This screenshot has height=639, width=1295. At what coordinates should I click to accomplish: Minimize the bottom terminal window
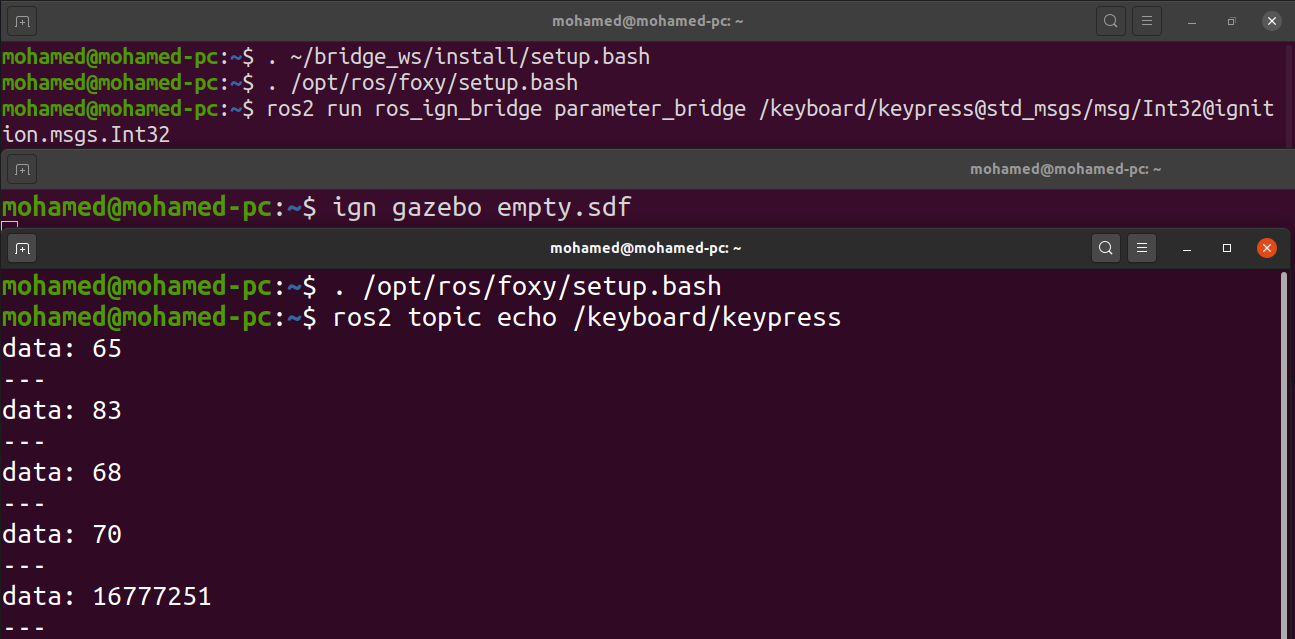pos(1186,247)
